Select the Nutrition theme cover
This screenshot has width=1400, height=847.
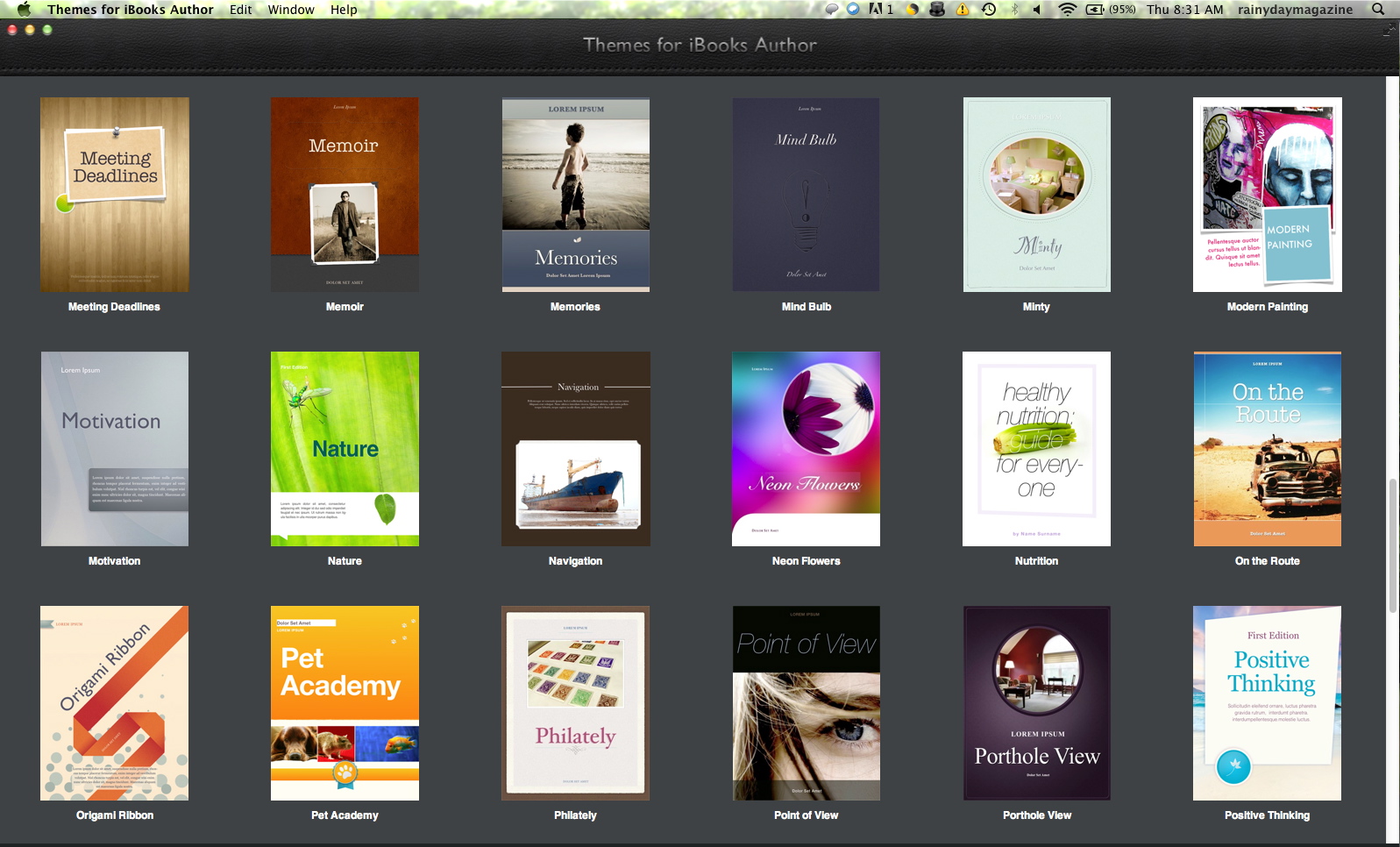(1037, 449)
